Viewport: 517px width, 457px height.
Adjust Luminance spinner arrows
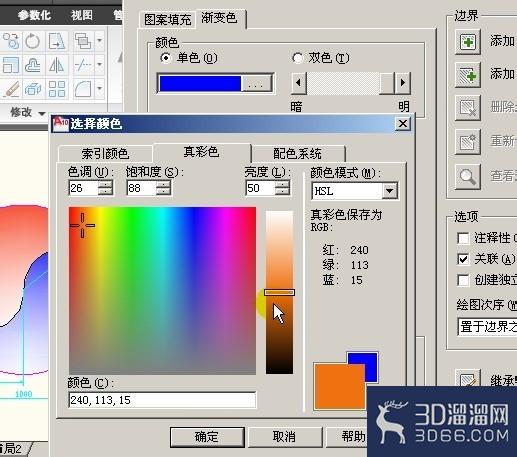282,188
